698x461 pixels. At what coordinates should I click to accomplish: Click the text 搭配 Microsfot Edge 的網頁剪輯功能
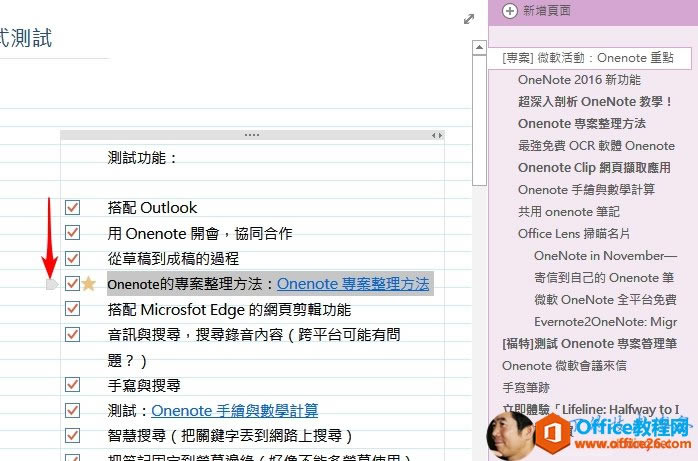(x=229, y=309)
